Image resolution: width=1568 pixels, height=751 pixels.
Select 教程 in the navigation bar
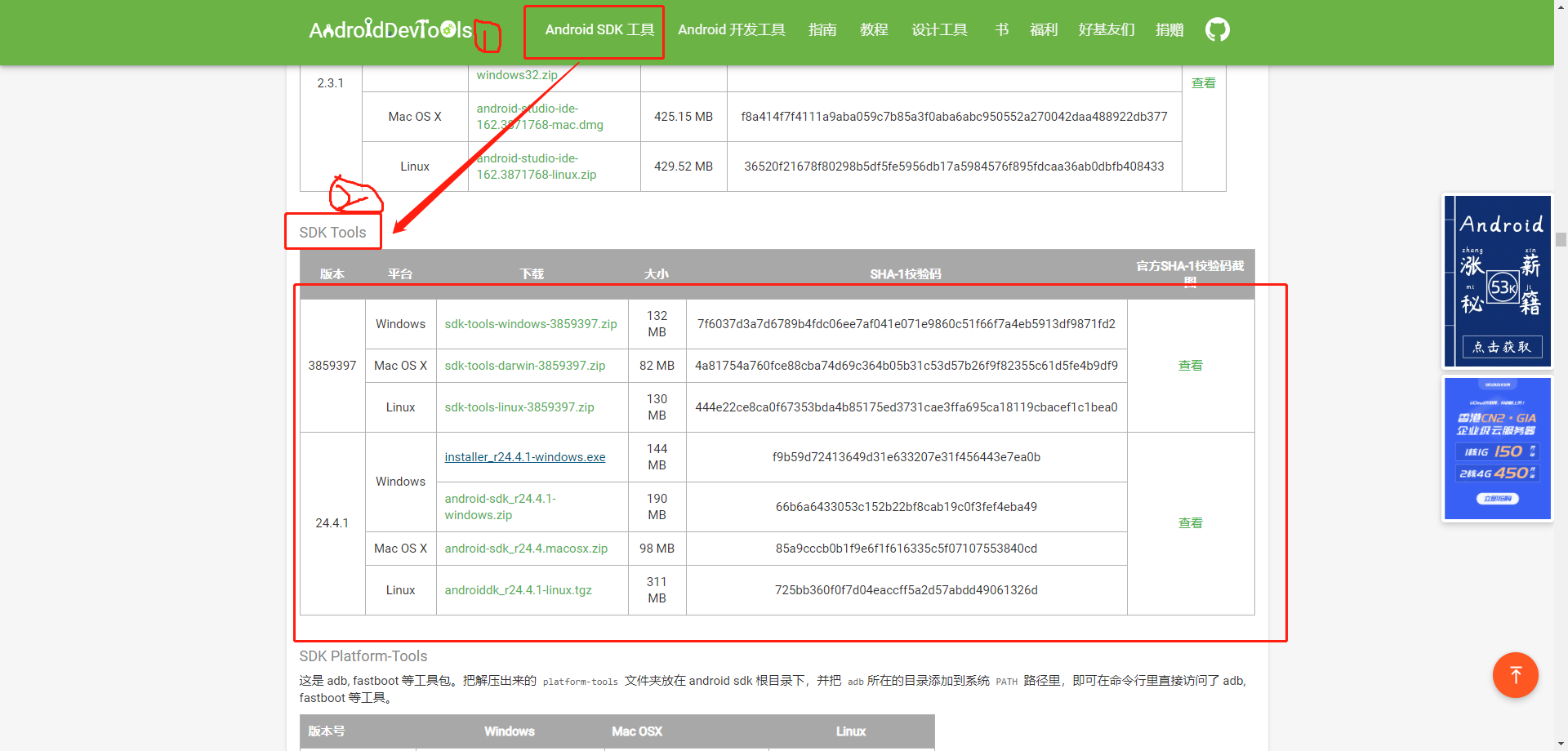pyautogui.click(x=874, y=30)
